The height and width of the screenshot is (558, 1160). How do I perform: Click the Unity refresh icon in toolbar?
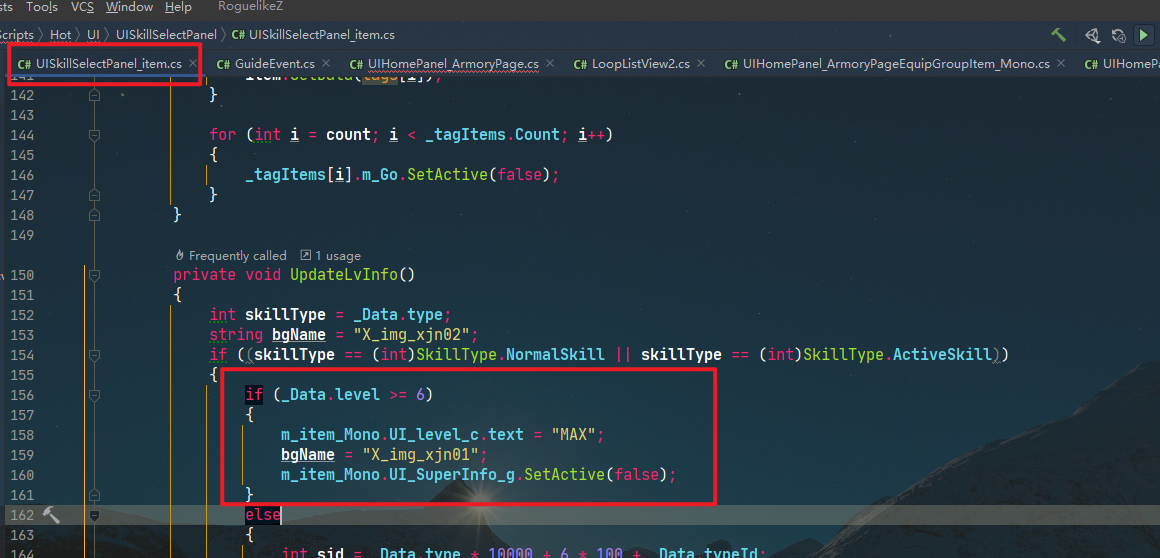(1119, 35)
